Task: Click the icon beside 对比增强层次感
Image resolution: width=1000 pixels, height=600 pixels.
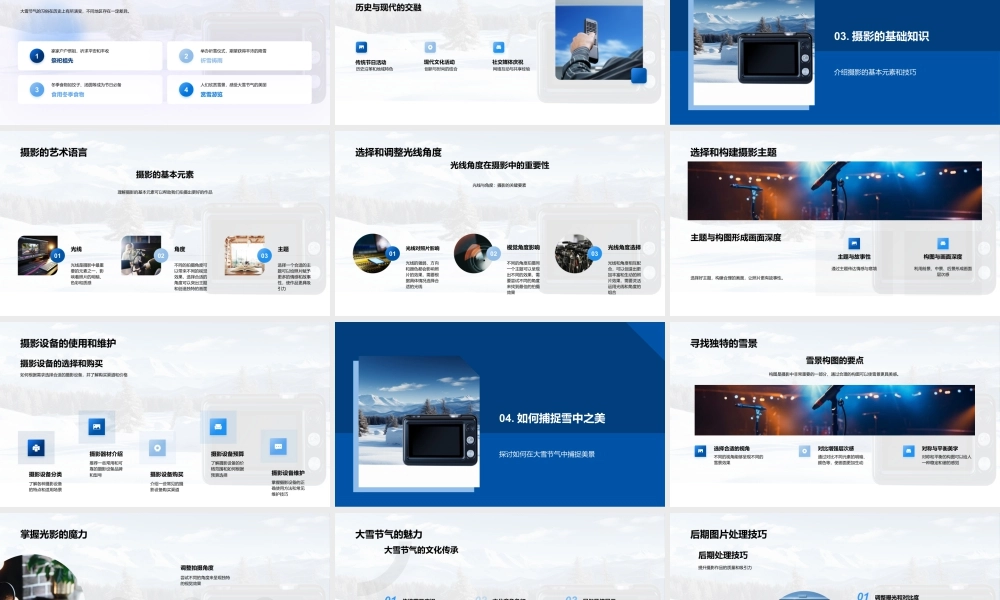Action: pyautogui.click(x=804, y=451)
